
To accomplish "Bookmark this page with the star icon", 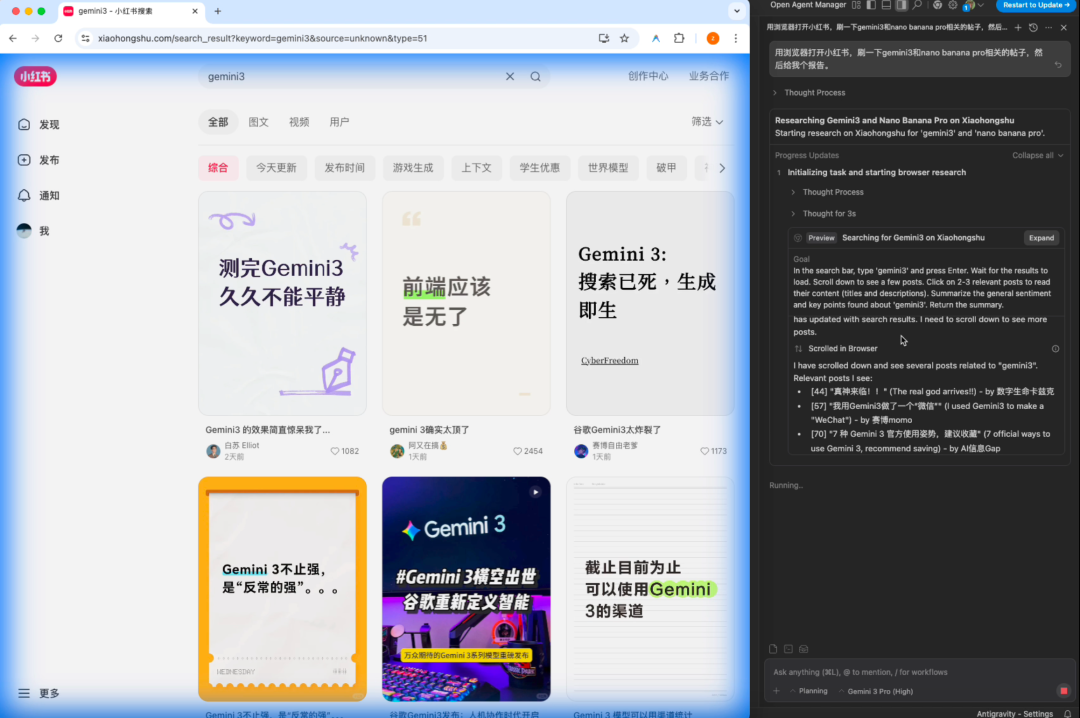I will (x=624, y=38).
